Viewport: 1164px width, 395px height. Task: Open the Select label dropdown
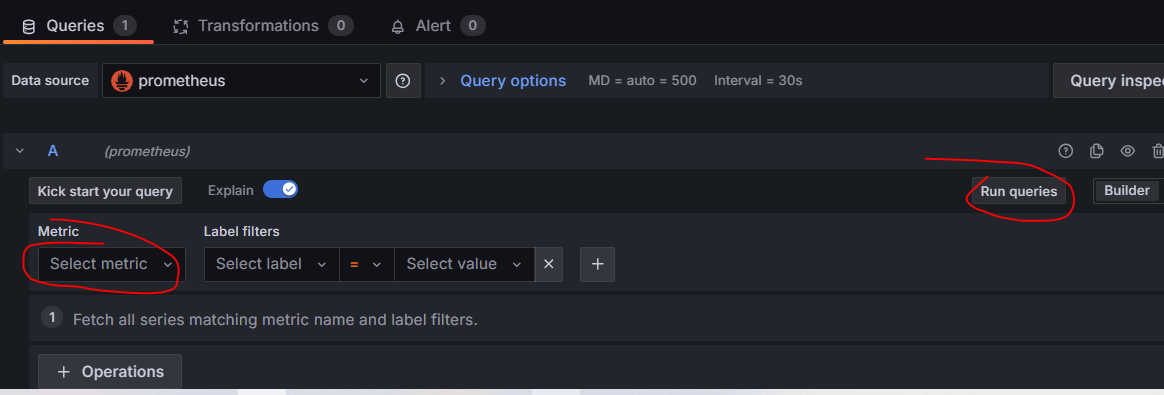click(271, 264)
